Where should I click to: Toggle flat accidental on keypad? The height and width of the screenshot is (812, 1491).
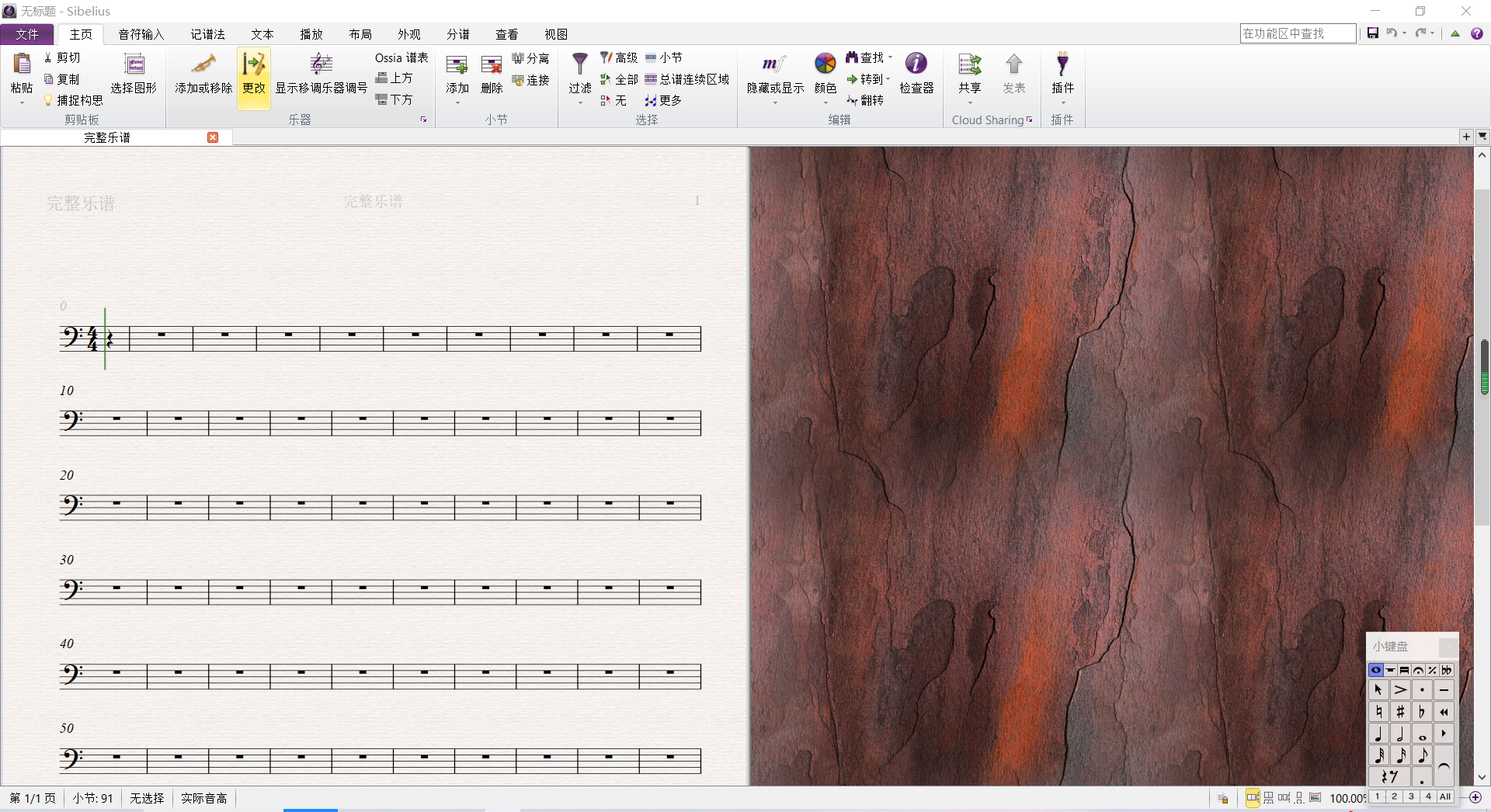1422,711
